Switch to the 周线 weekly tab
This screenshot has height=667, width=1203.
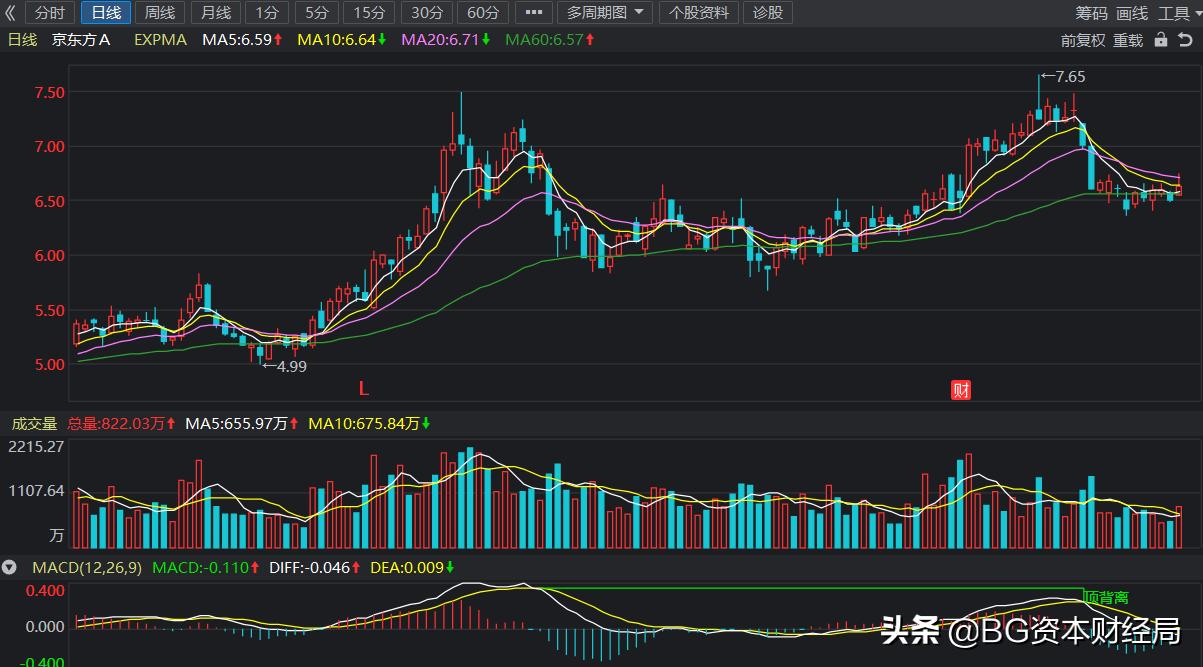pyautogui.click(x=158, y=13)
